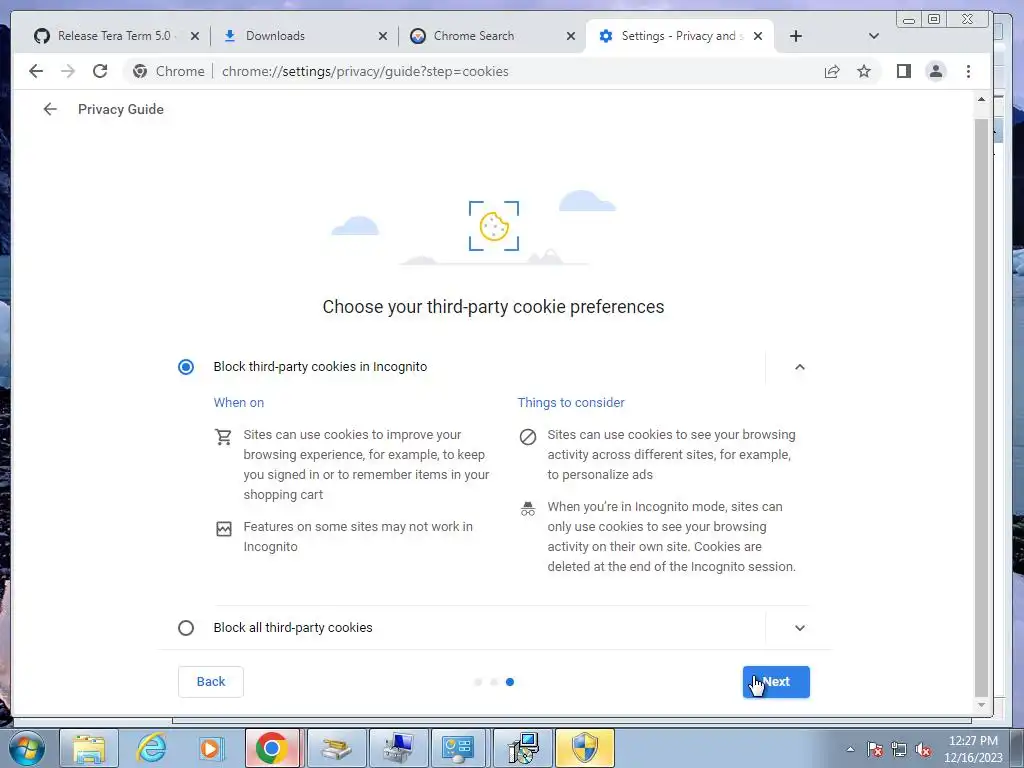1024x768 pixels.
Task: Click the page scroll down arrow
Action: coord(981,705)
